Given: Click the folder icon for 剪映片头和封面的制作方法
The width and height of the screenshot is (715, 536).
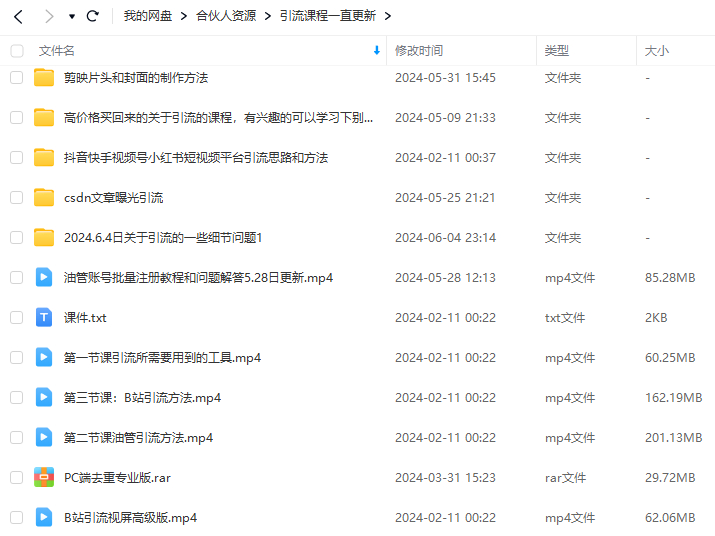Looking at the screenshot, I should (x=44, y=77).
